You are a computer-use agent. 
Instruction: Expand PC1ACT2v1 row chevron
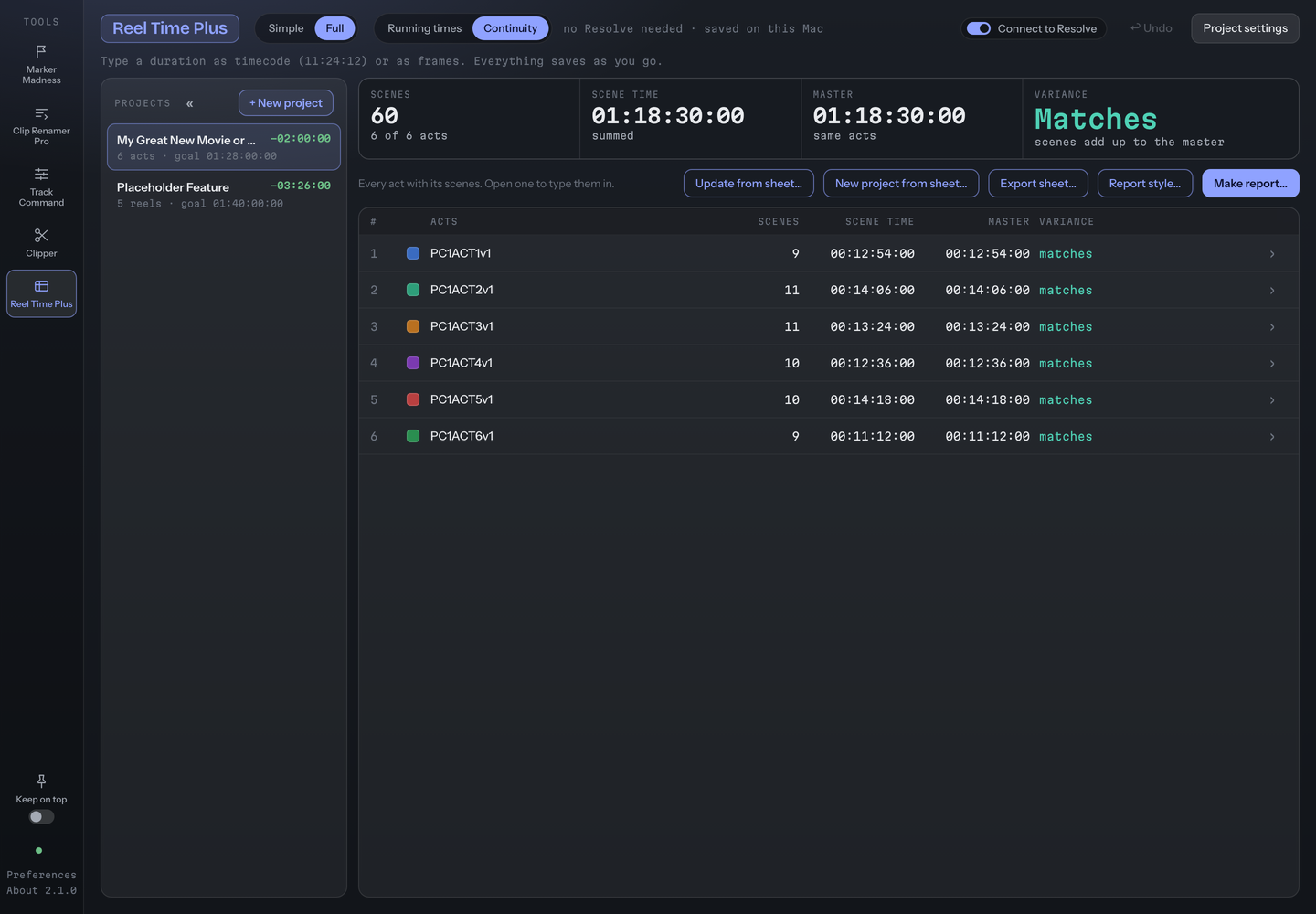point(1272,291)
